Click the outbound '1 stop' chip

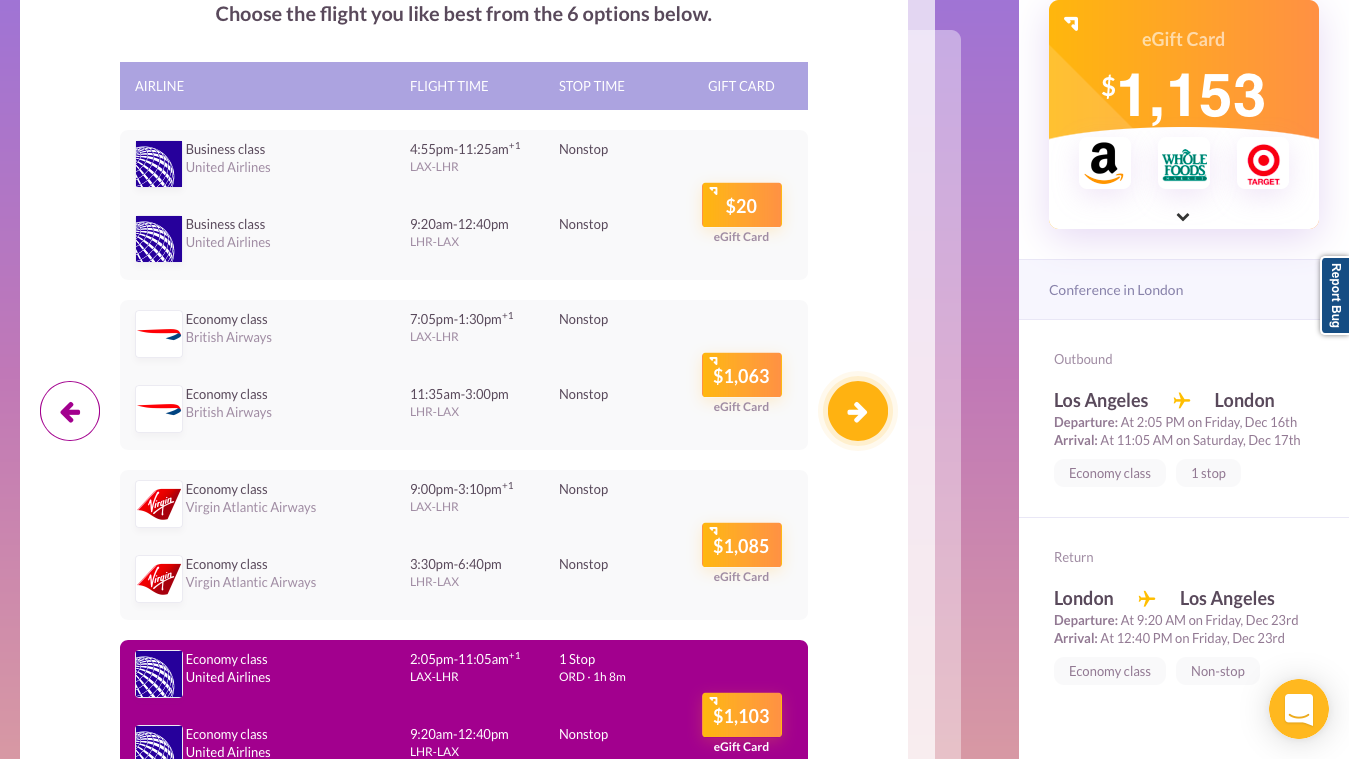click(x=1208, y=473)
